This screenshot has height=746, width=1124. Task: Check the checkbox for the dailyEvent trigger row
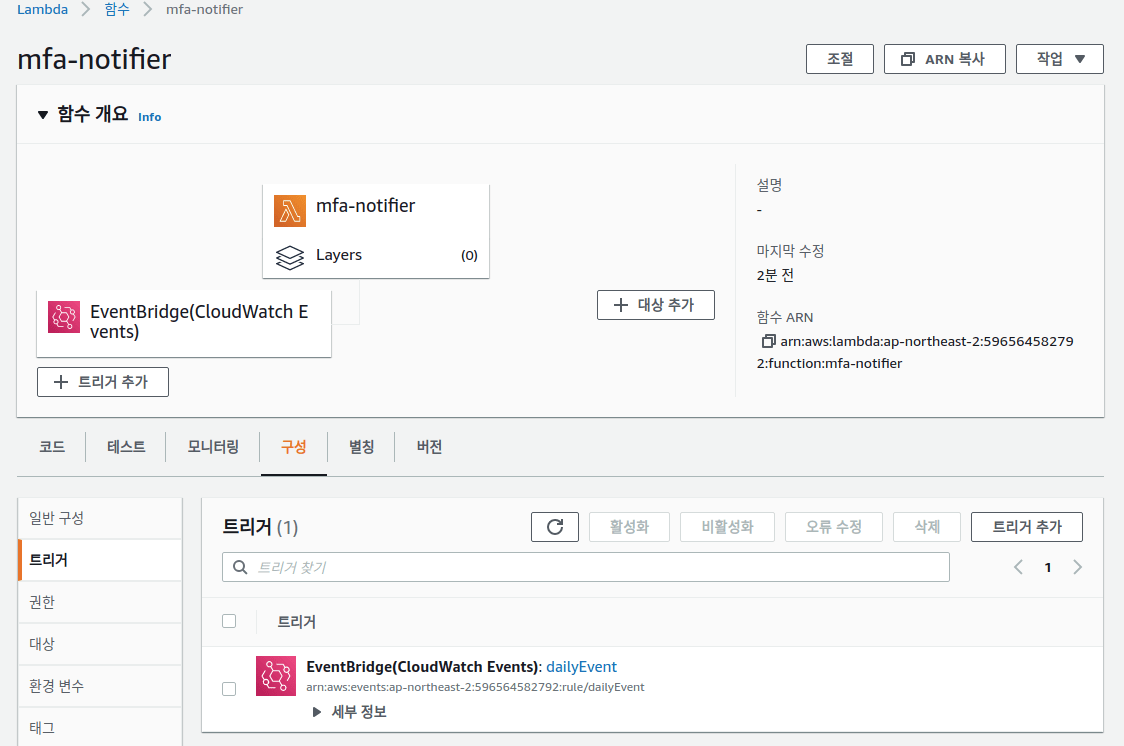pyautogui.click(x=229, y=689)
